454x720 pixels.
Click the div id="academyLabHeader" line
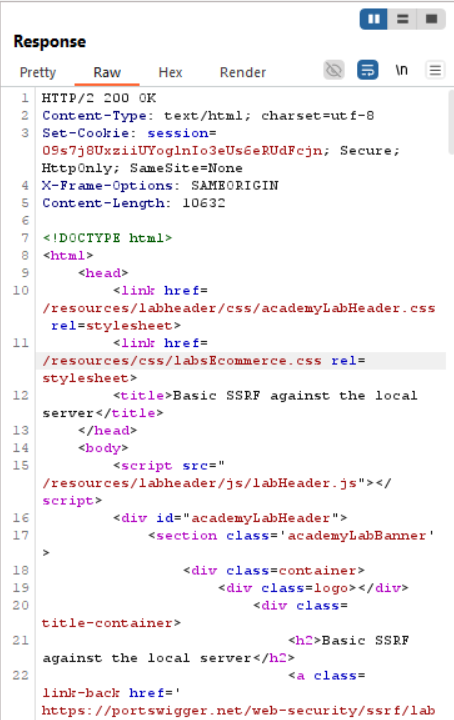click(230, 518)
